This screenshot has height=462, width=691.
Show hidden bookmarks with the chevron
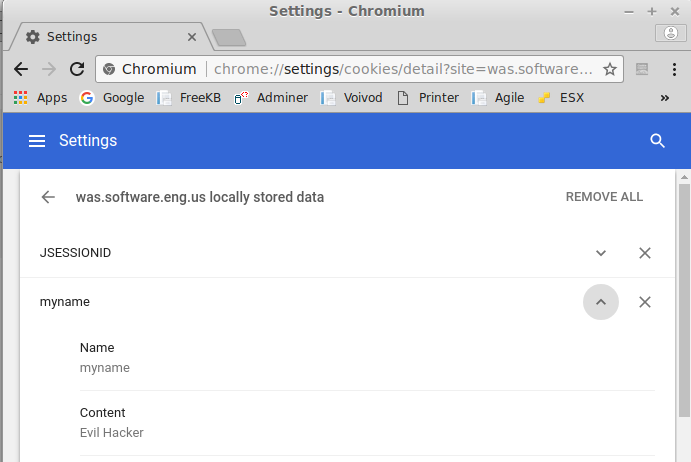click(665, 98)
